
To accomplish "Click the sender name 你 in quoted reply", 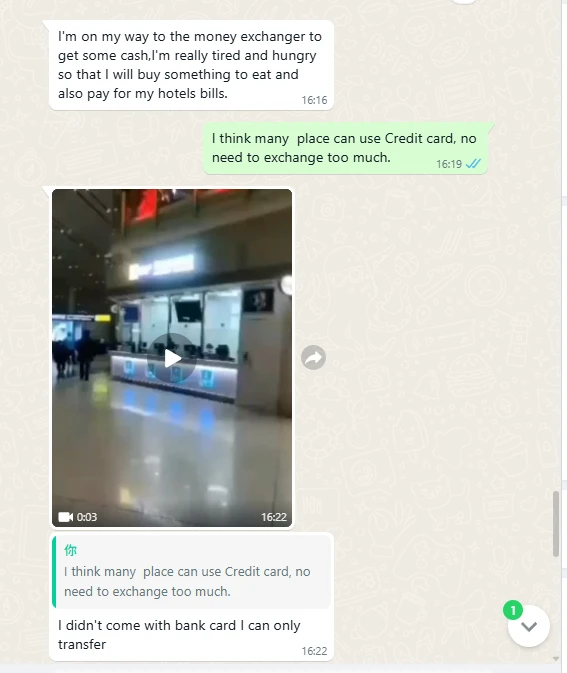I will tap(70, 550).
